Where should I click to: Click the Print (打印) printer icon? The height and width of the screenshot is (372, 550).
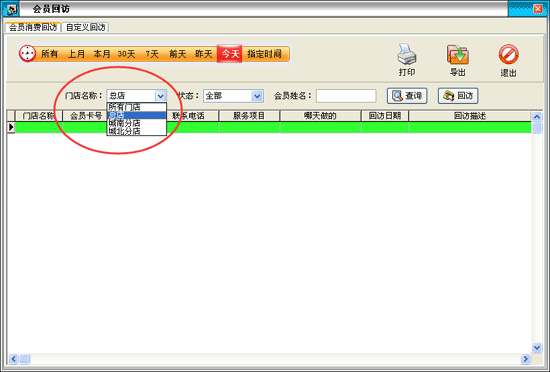(407, 54)
